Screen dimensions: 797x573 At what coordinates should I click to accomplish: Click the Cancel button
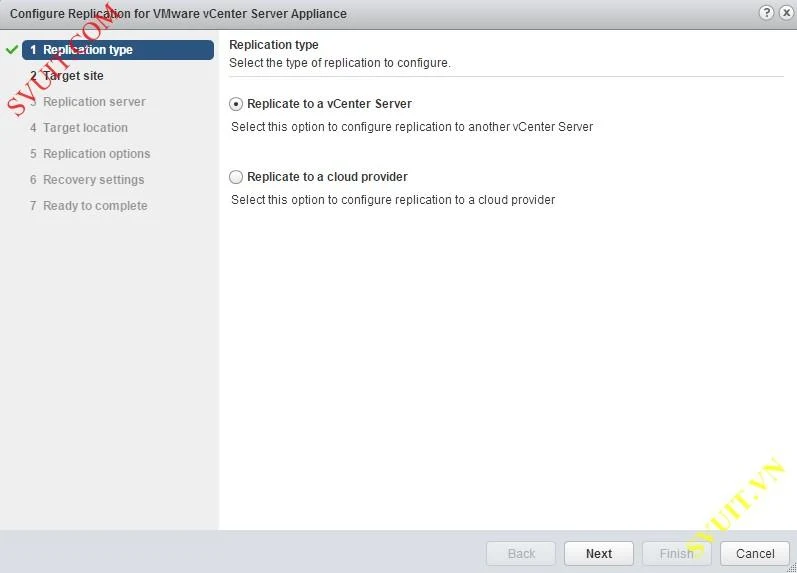755,553
